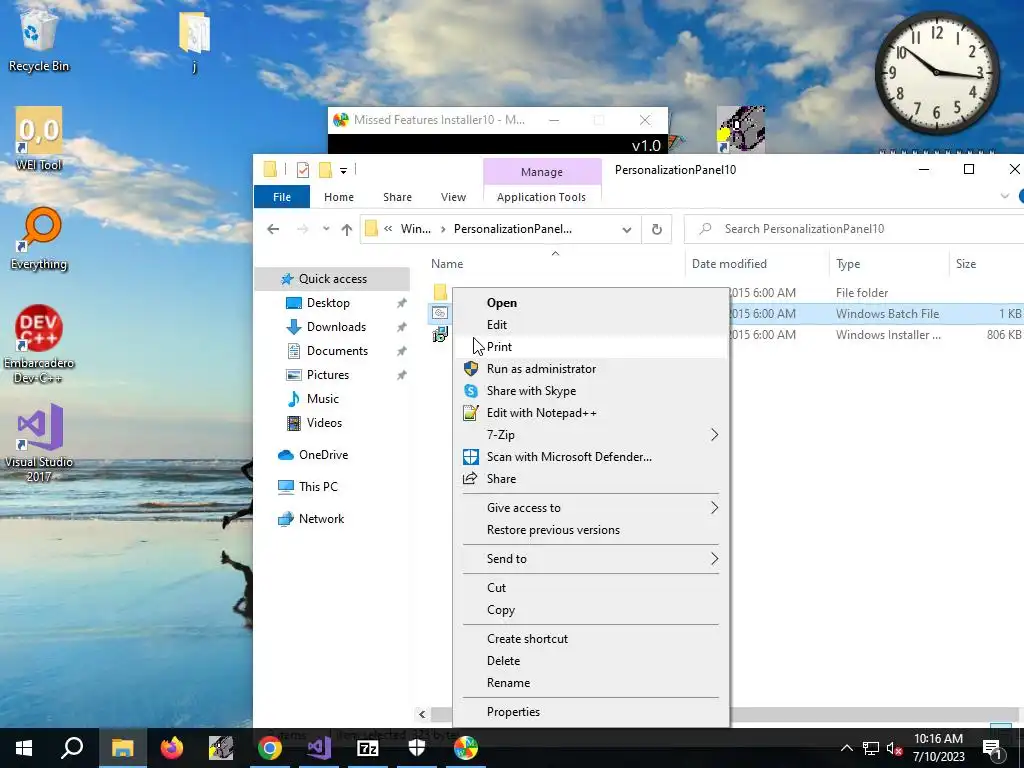Click the taskbar clock showing 10:16 AM
The height and width of the screenshot is (768, 1024).
click(938, 748)
